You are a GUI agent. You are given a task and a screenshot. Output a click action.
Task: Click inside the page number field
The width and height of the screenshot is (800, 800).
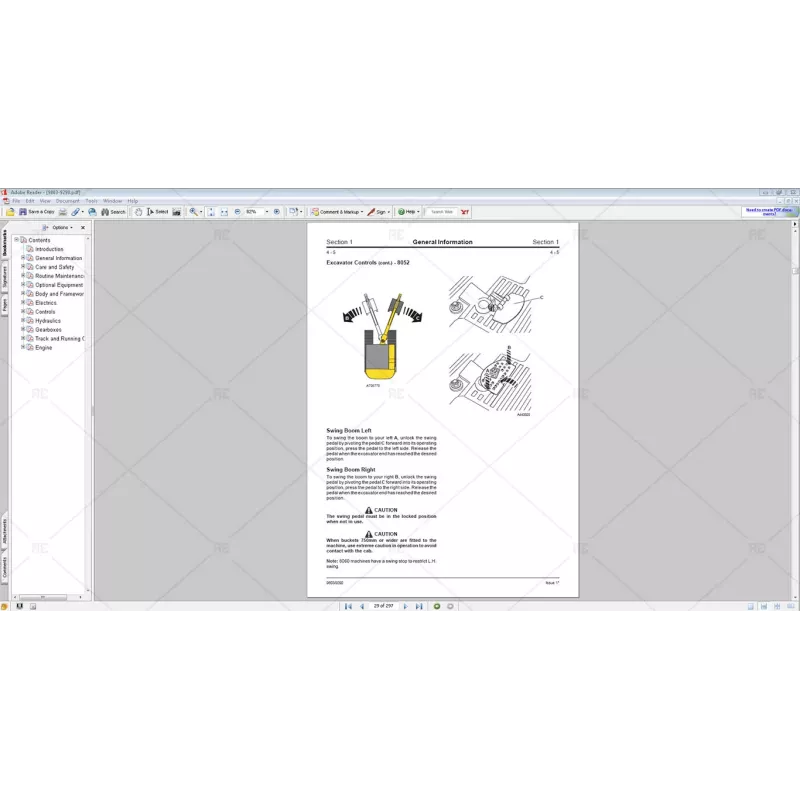382,605
